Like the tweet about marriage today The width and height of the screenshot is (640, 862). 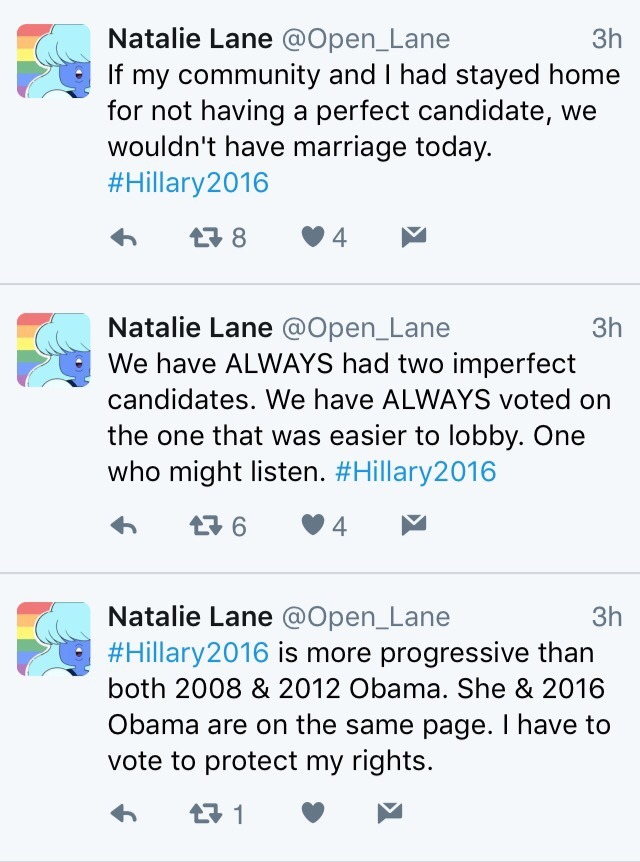coord(313,237)
